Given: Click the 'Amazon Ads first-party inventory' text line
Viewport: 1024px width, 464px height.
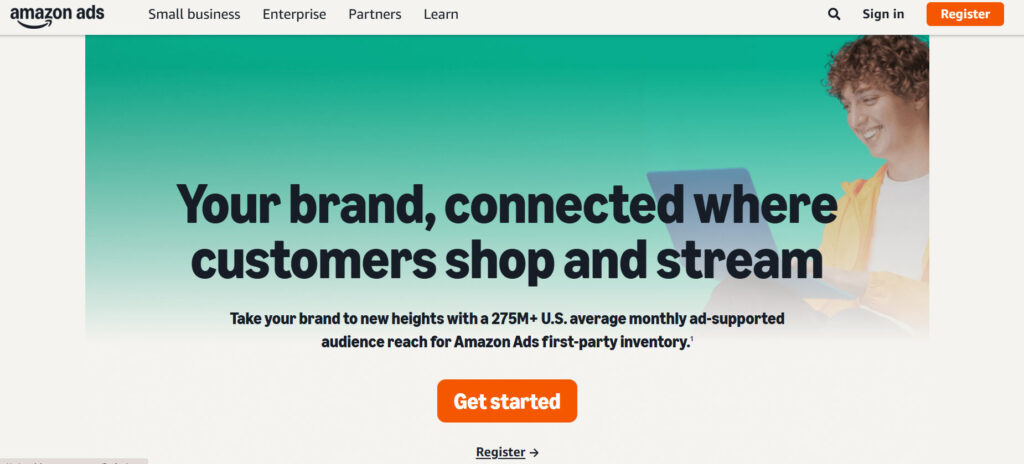Looking at the screenshot, I should [506, 342].
